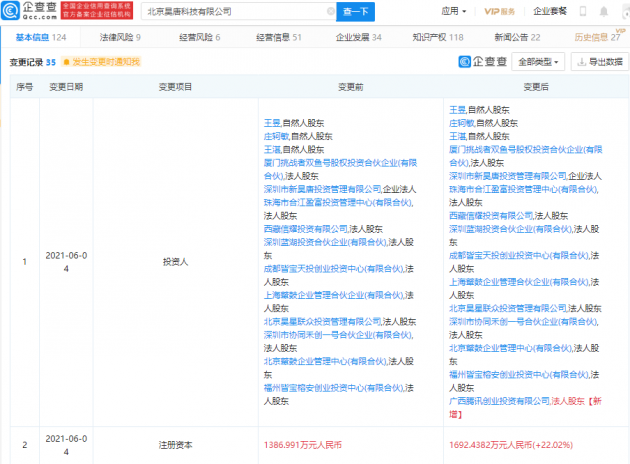Click the 导出数据 export button
The height and width of the screenshot is (464, 630).
point(600,62)
